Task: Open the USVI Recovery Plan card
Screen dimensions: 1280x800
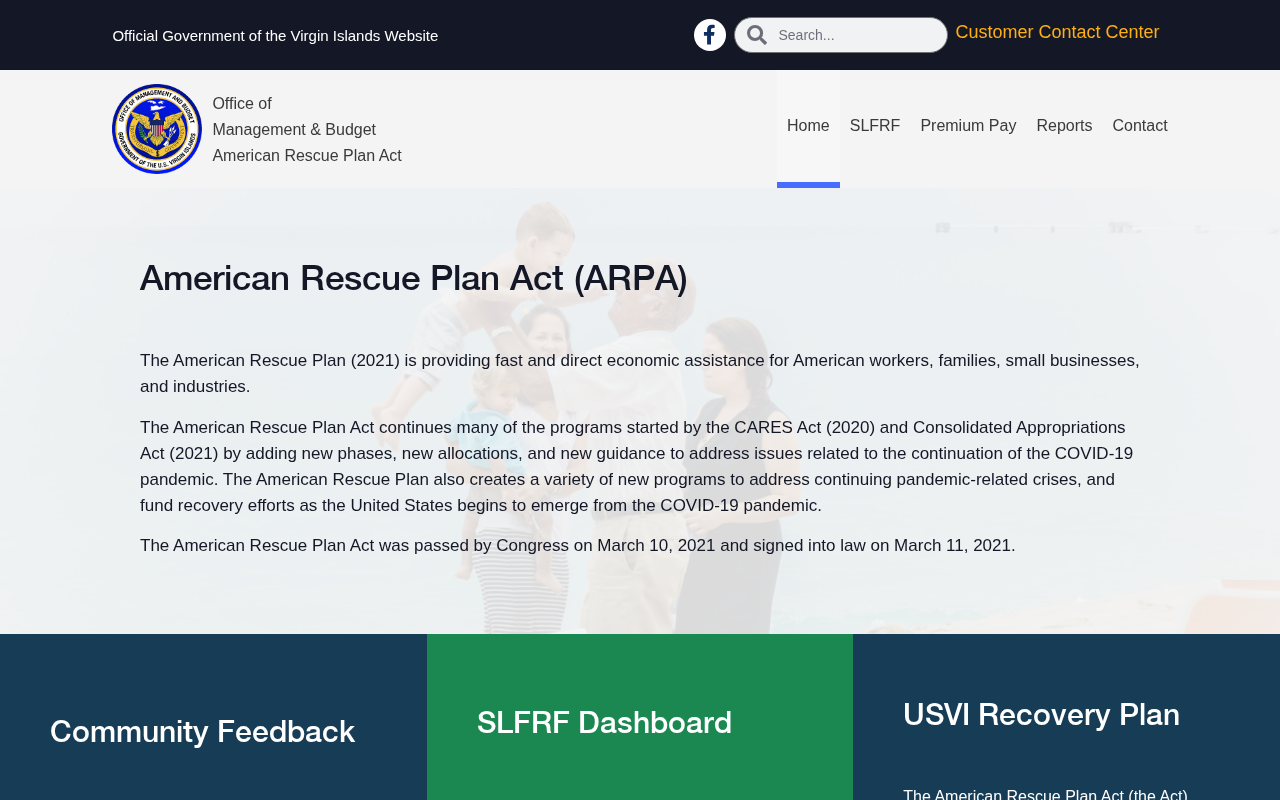Action: pyautogui.click(x=1041, y=715)
